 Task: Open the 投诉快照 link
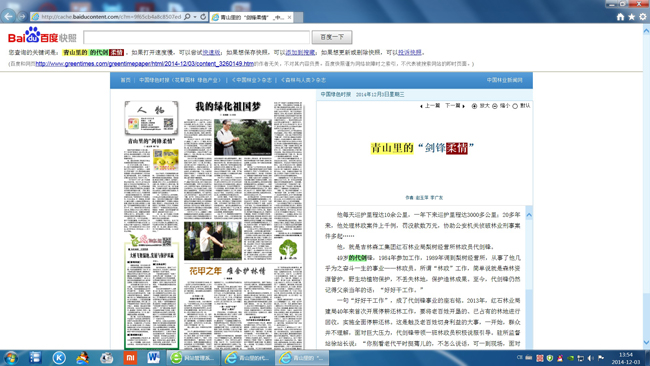pos(410,53)
